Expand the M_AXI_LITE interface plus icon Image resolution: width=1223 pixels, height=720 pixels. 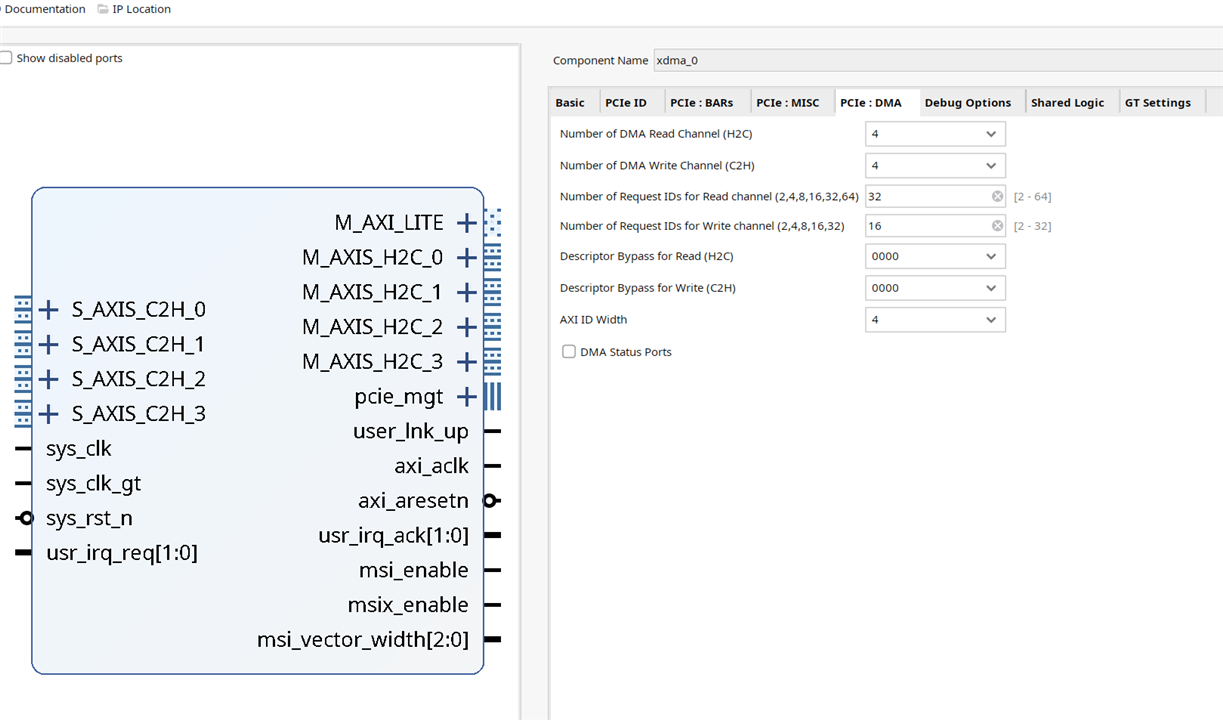tap(466, 223)
